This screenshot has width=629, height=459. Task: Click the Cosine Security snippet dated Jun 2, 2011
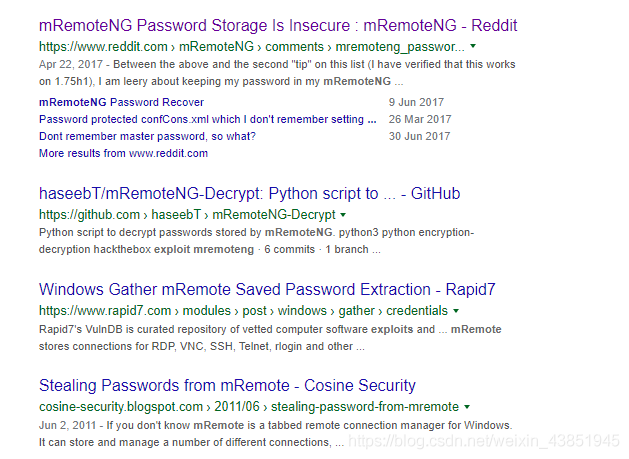[x=270, y=432]
